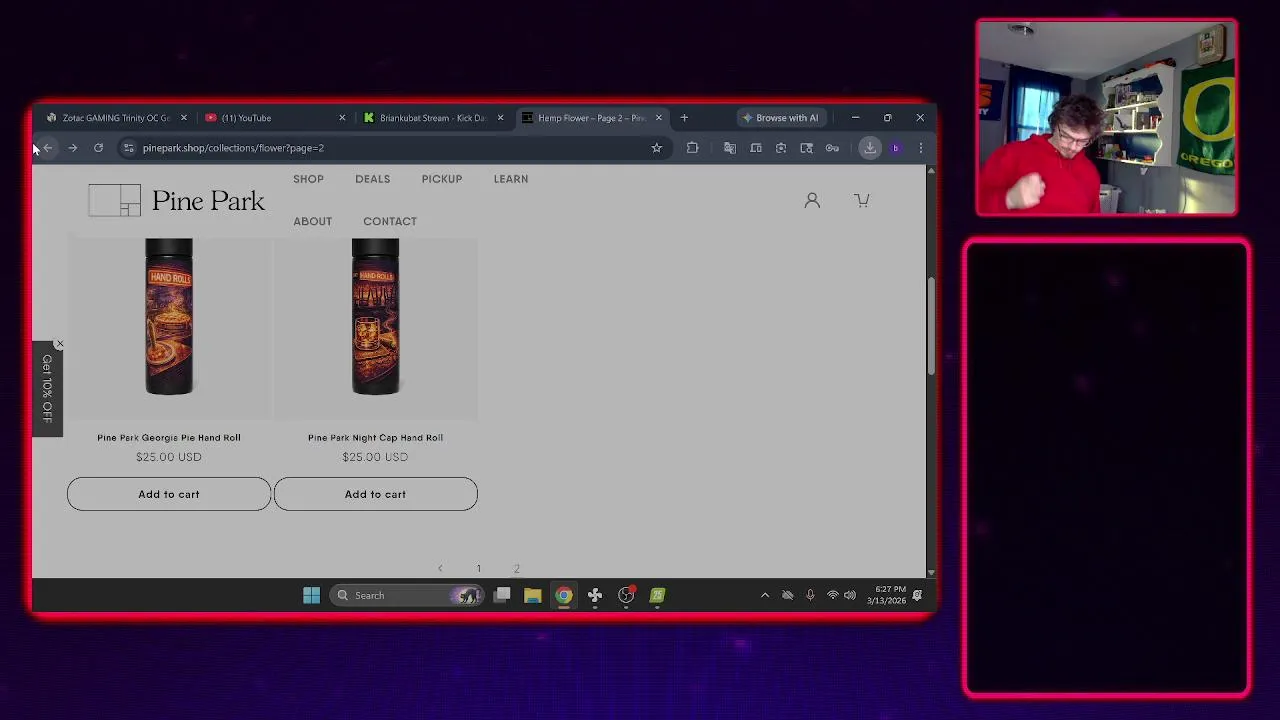Dismiss the Get 10% OFF popup tab

[59, 344]
